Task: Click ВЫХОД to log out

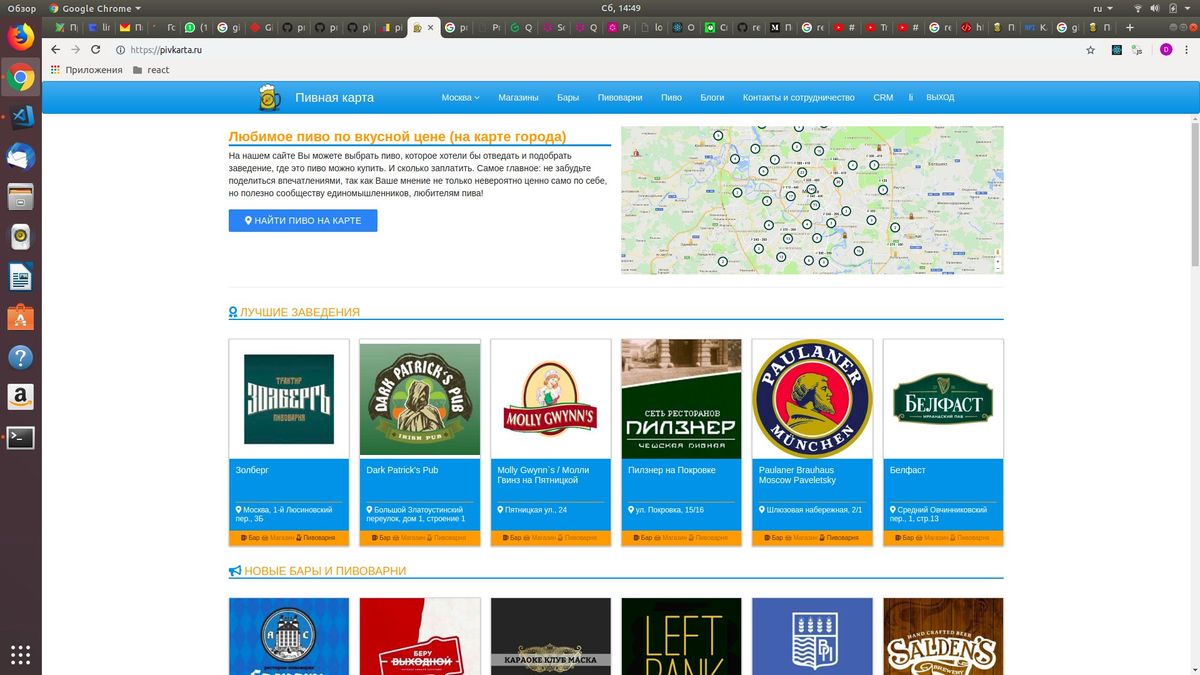Action: coord(940,97)
